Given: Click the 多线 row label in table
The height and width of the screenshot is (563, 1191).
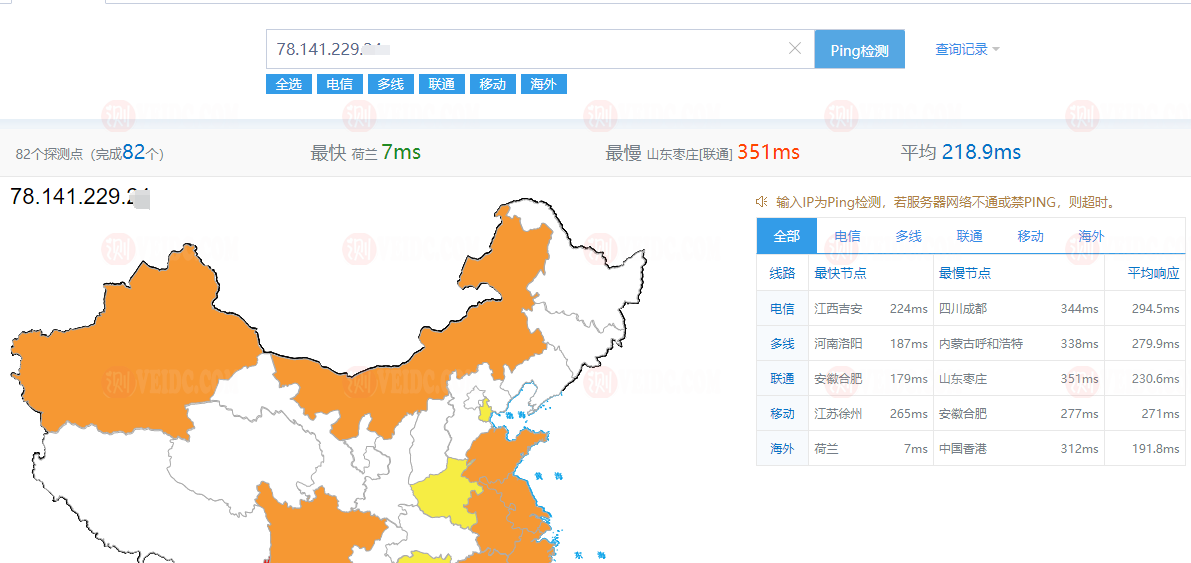Looking at the screenshot, I should pos(782,343).
